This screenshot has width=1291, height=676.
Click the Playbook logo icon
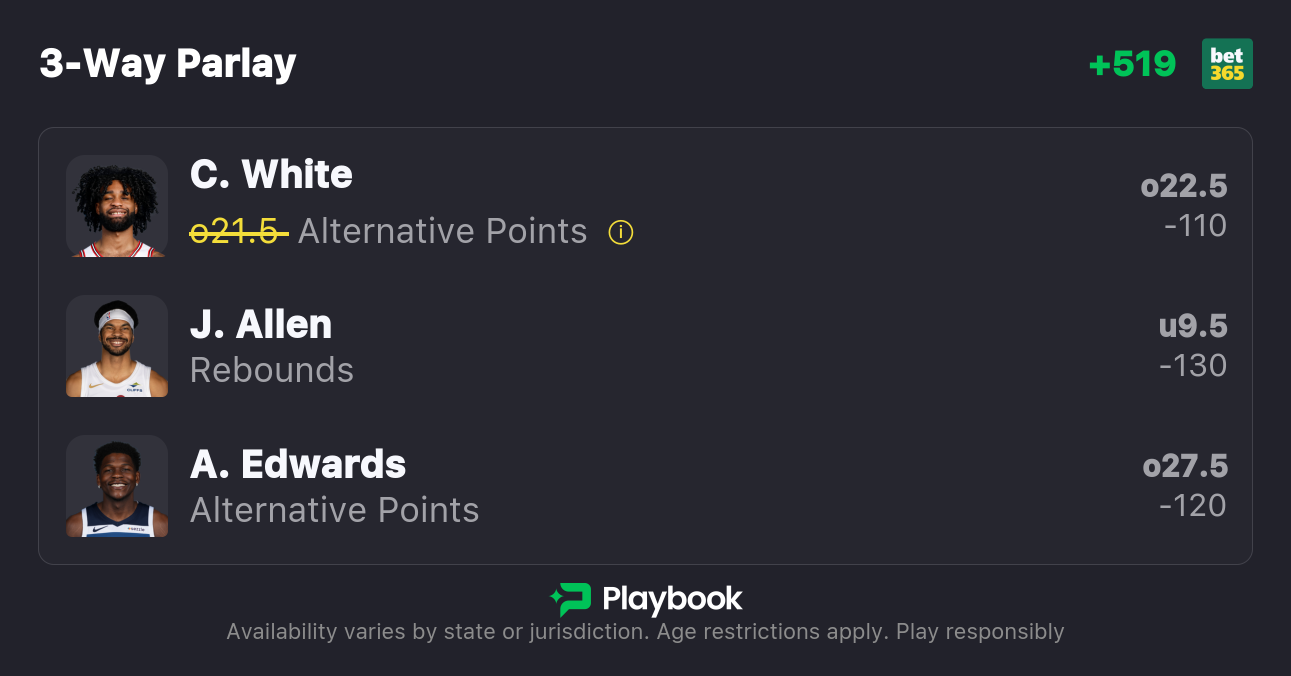(571, 599)
